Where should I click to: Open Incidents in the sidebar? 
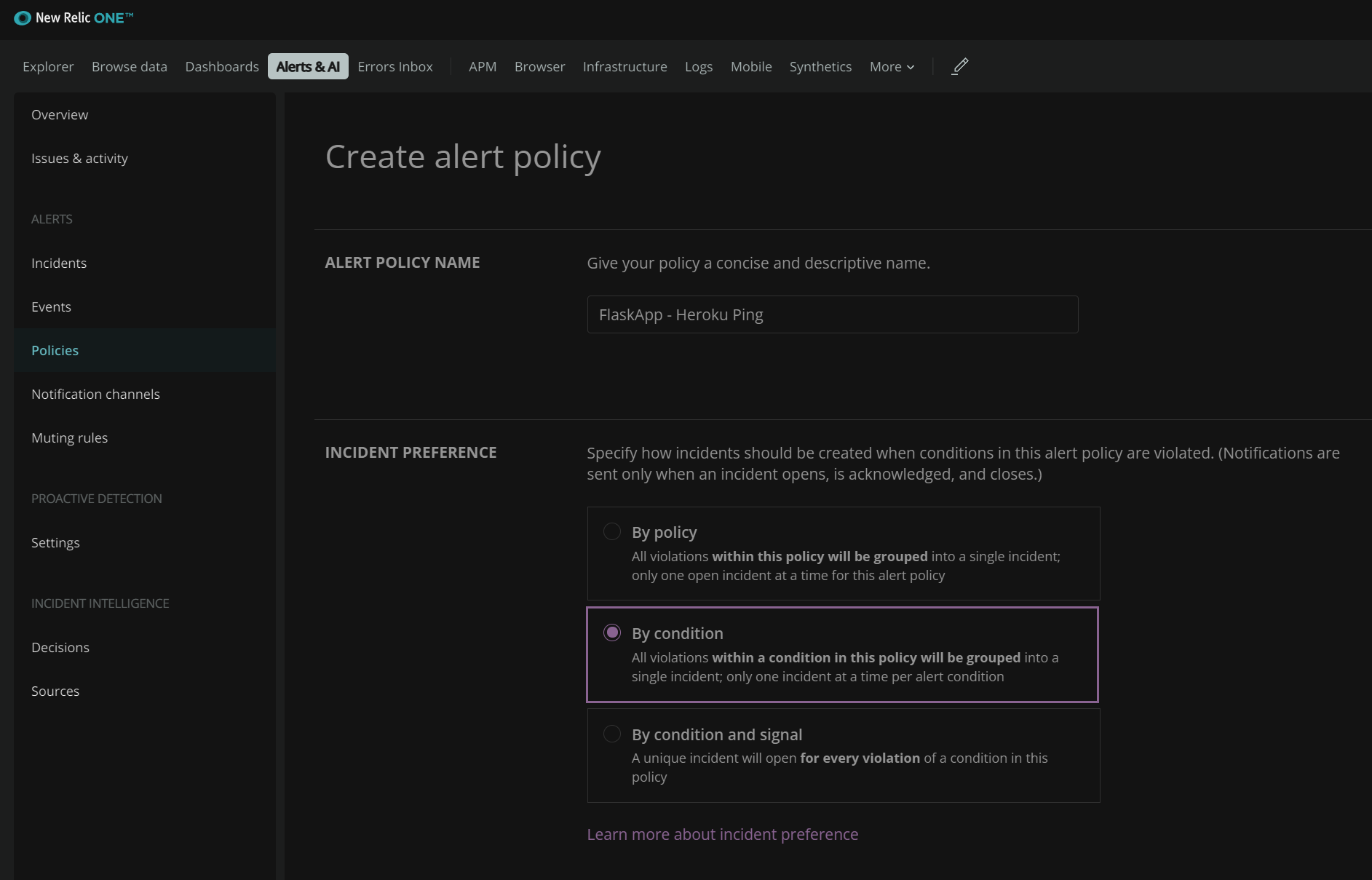pos(145,263)
